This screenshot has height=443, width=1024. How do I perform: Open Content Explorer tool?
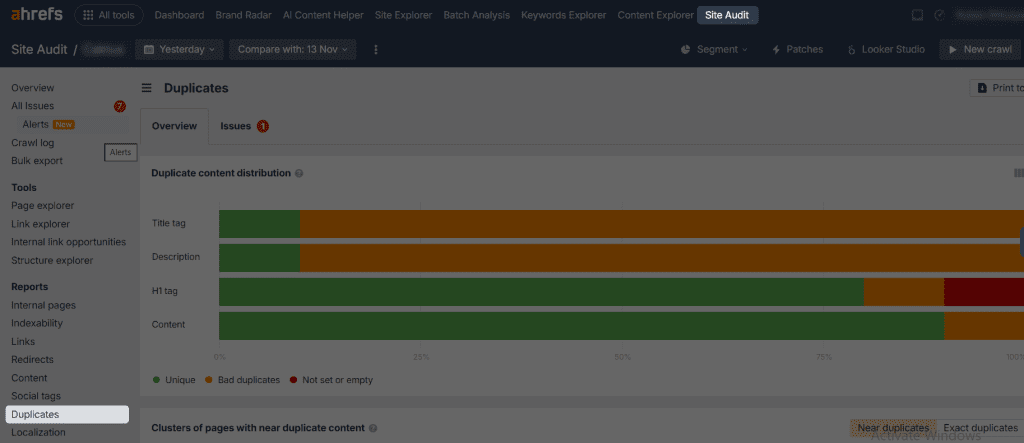656,15
